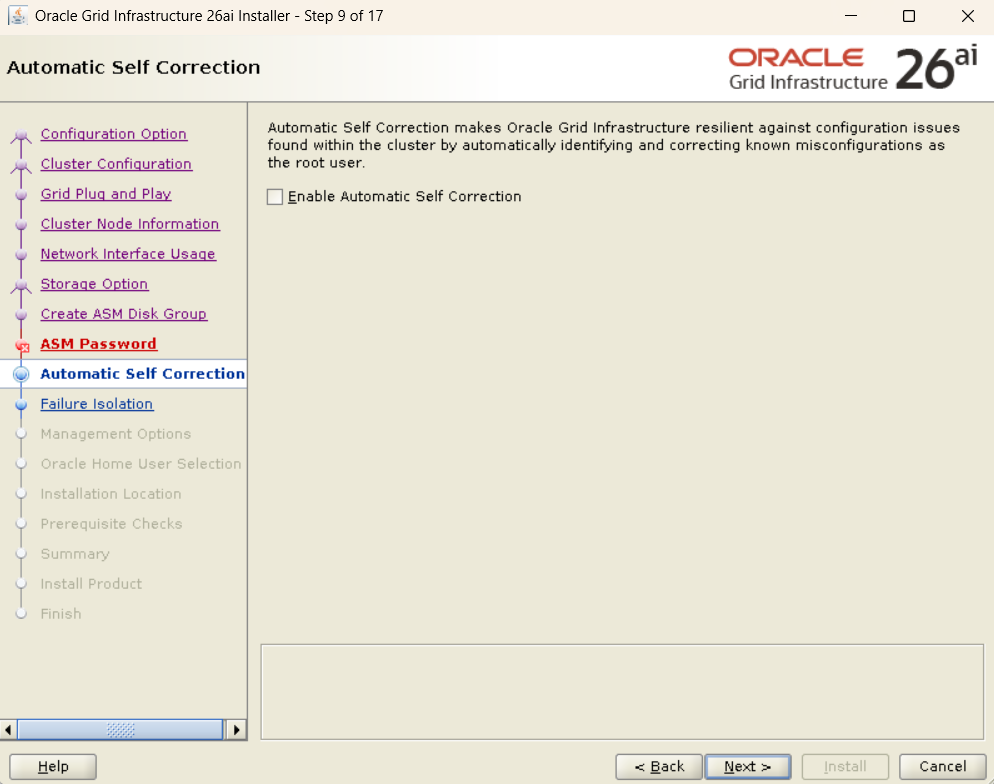Click the Automatic Self Correction step bullet
The height and width of the screenshot is (784, 994).
tap(22, 374)
